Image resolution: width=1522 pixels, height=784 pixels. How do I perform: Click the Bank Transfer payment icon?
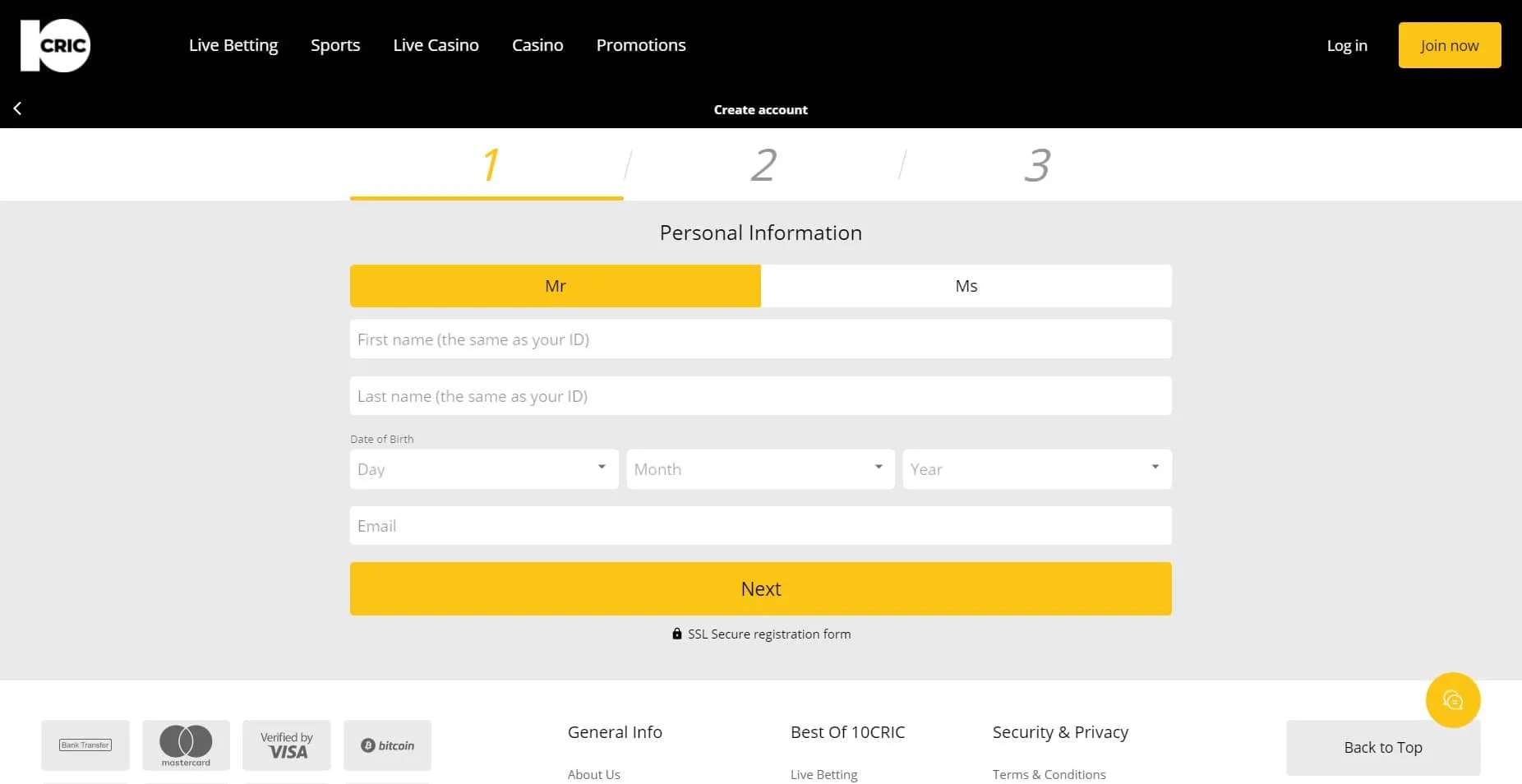coord(85,745)
